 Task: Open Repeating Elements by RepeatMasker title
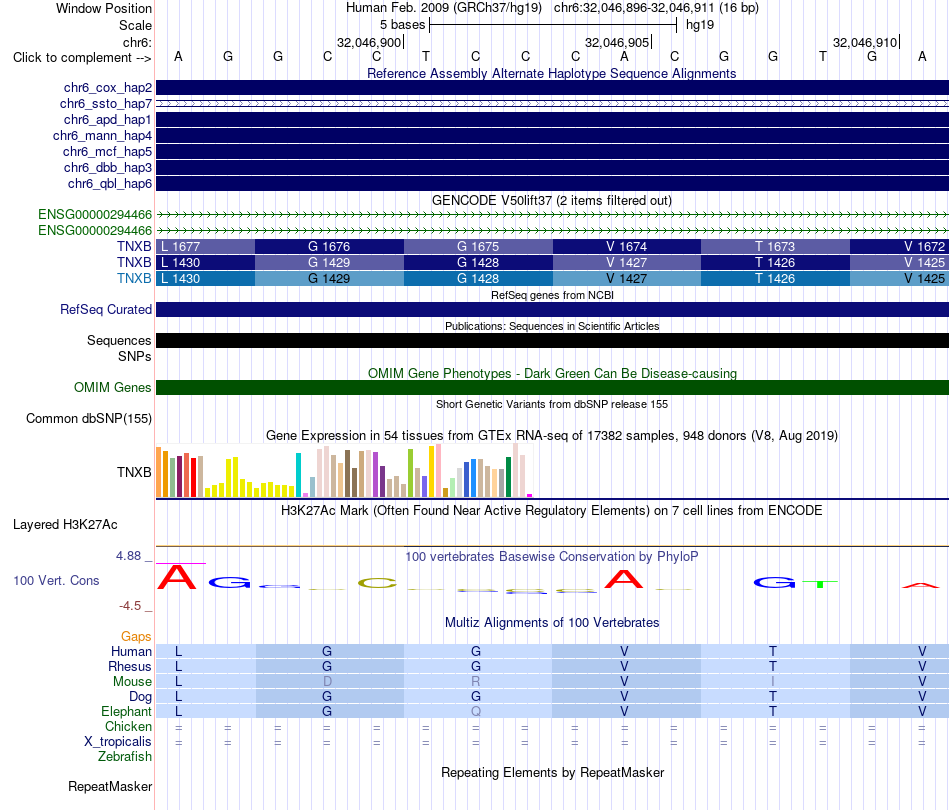[552, 772]
